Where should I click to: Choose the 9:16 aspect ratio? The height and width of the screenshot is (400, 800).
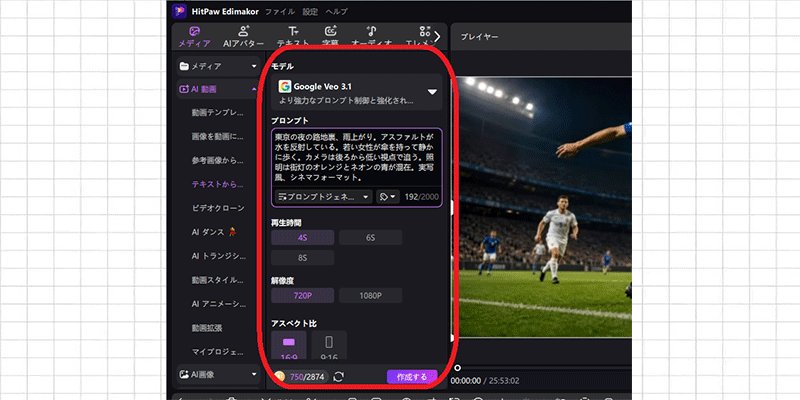[x=329, y=345]
